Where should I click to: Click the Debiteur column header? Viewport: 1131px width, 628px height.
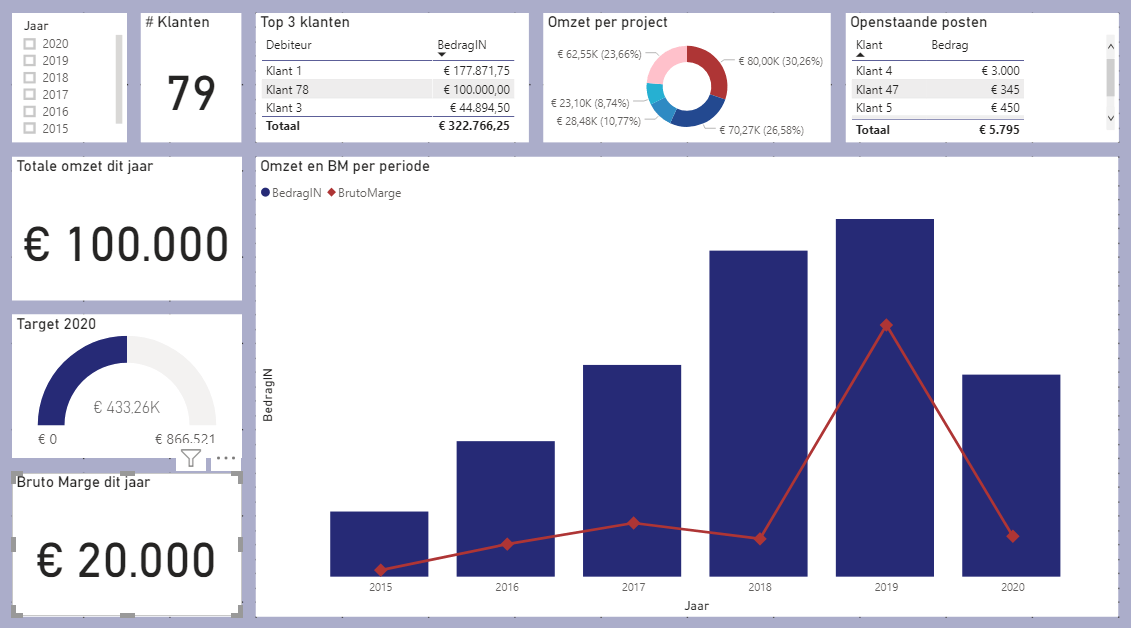(x=289, y=45)
